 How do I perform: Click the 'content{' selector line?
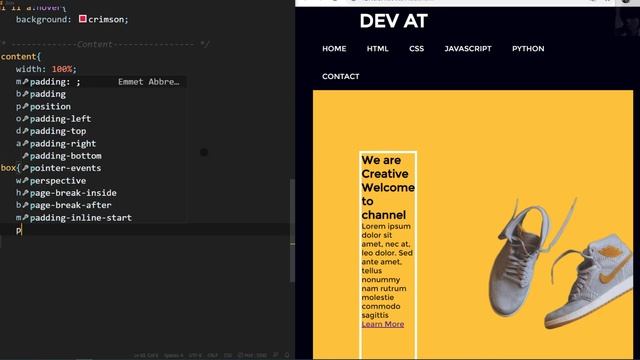coord(21,57)
